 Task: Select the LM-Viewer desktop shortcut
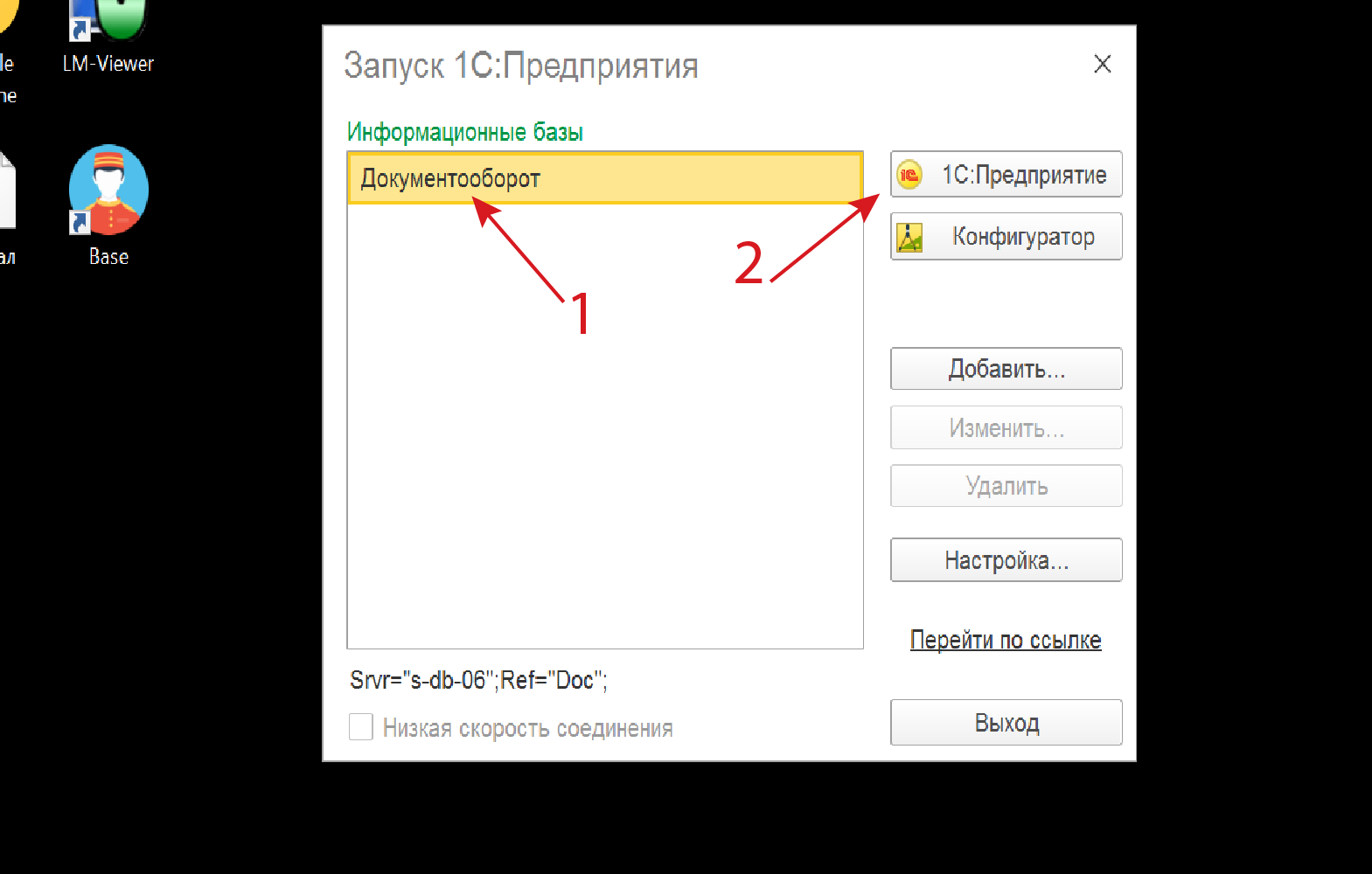pyautogui.click(x=108, y=35)
